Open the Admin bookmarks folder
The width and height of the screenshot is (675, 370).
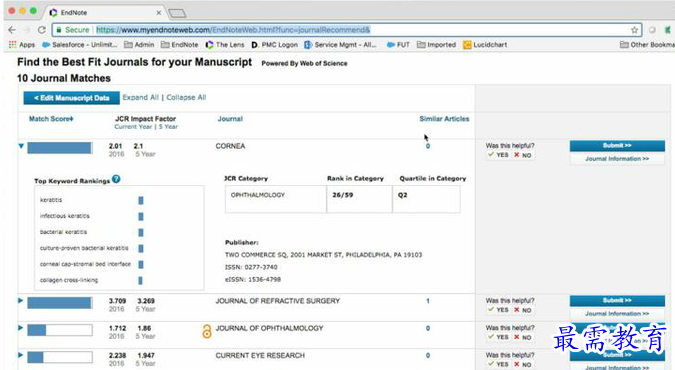click(139, 44)
